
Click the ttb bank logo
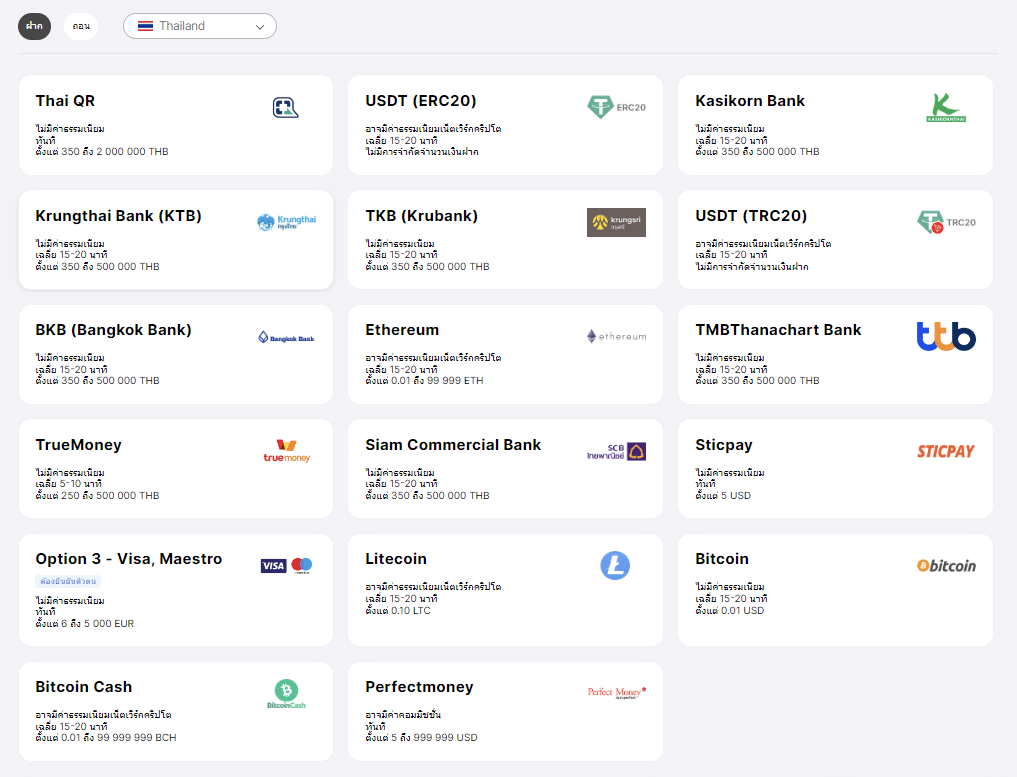click(x=946, y=336)
